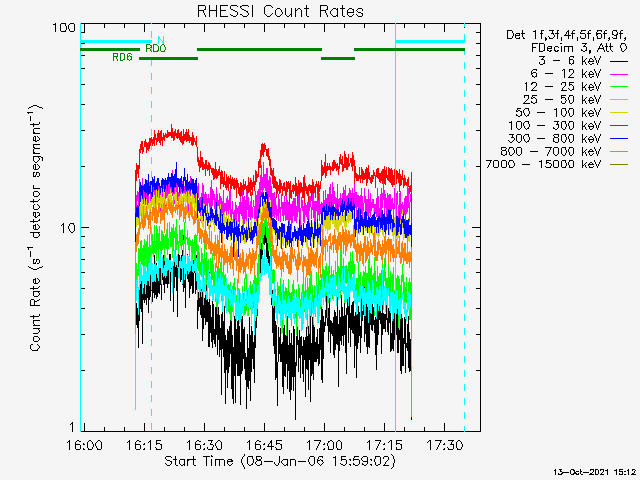Viewport: 640px width, 480px height.
Task: Click the orange line swatch for 800-7000 keV
Action: click(619, 152)
